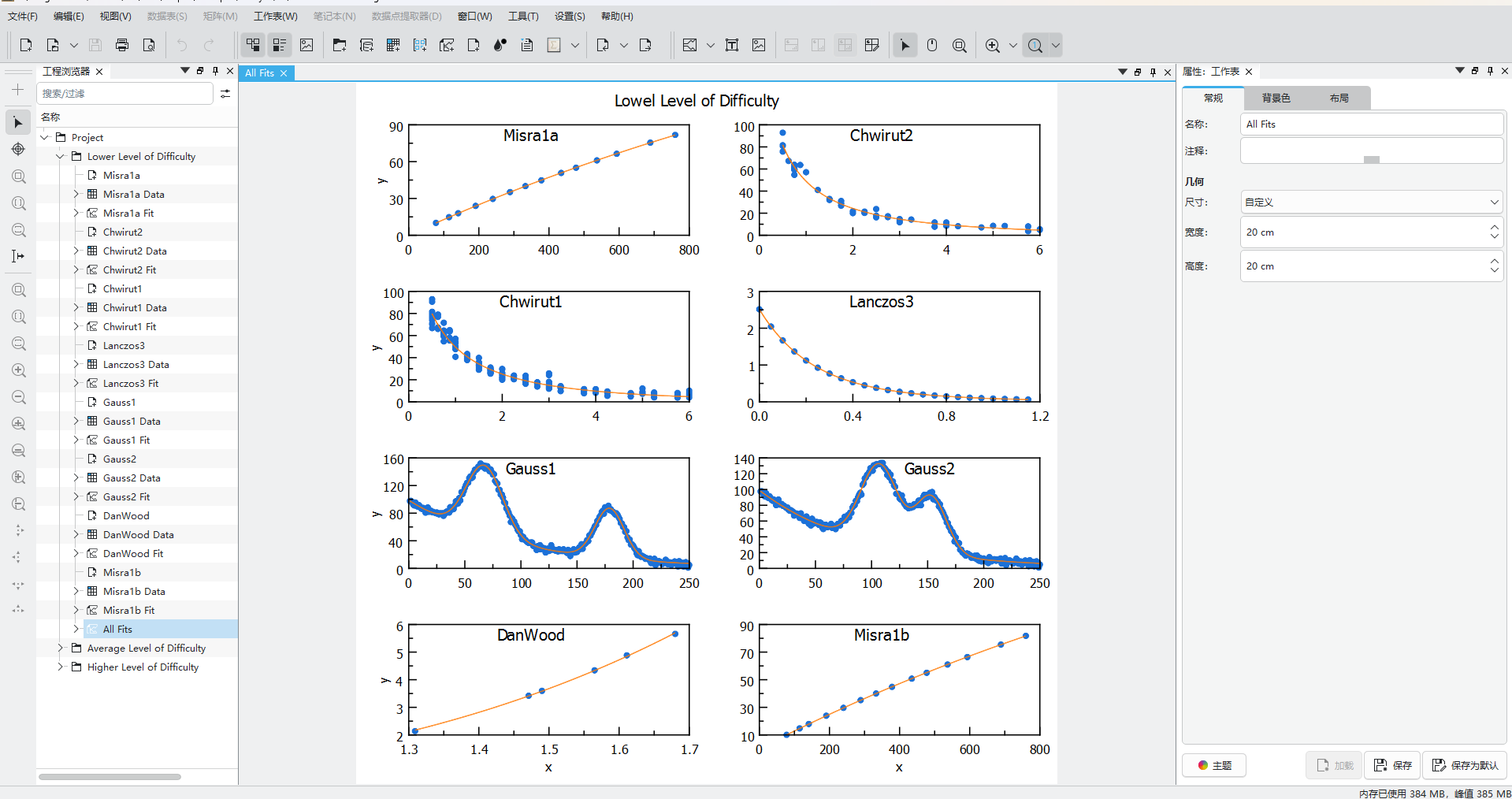
Task: Click the 搜索/过滤 search field
Action: pos(125,93)
